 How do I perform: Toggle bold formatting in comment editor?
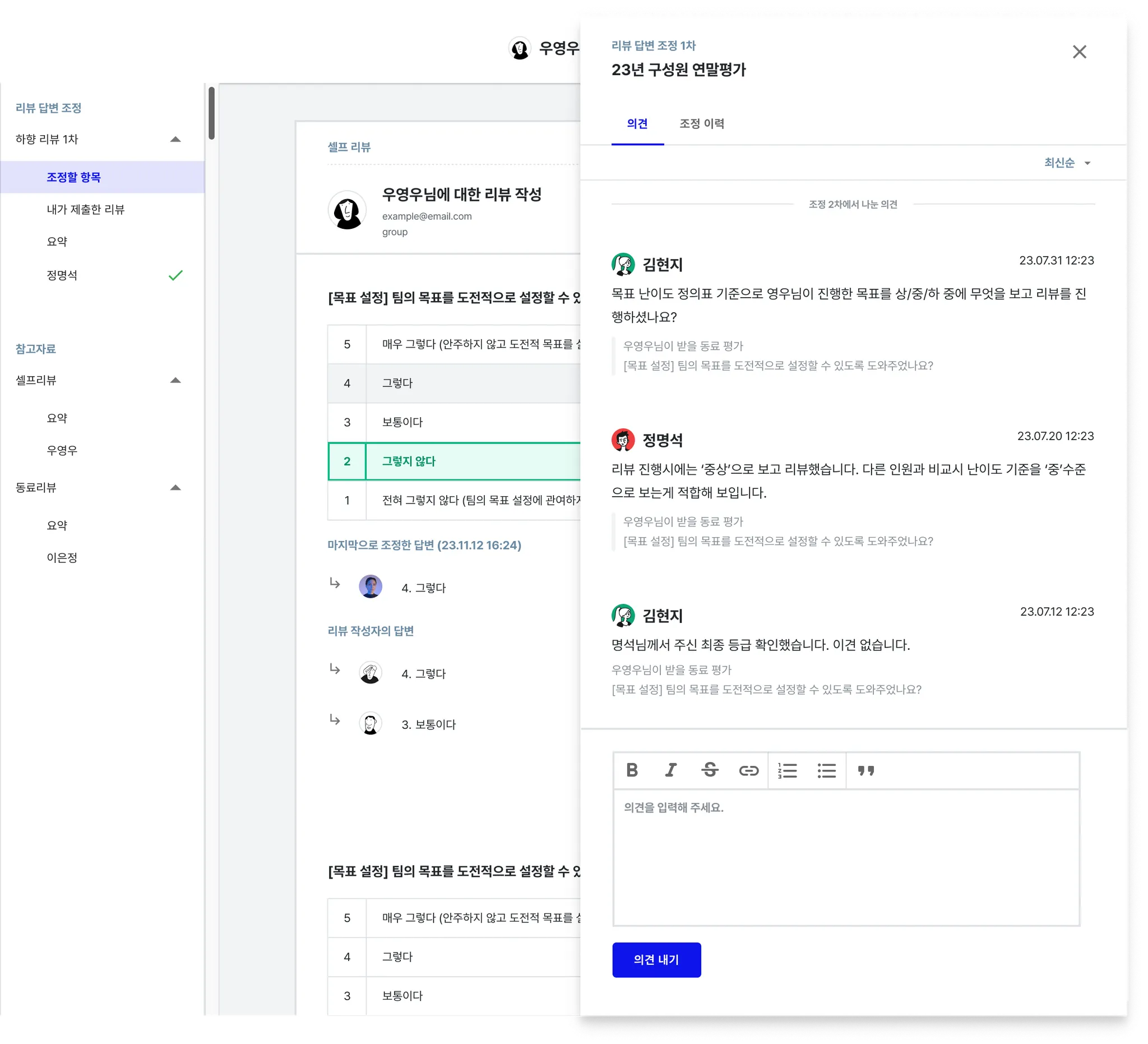(x=632, y=770)
